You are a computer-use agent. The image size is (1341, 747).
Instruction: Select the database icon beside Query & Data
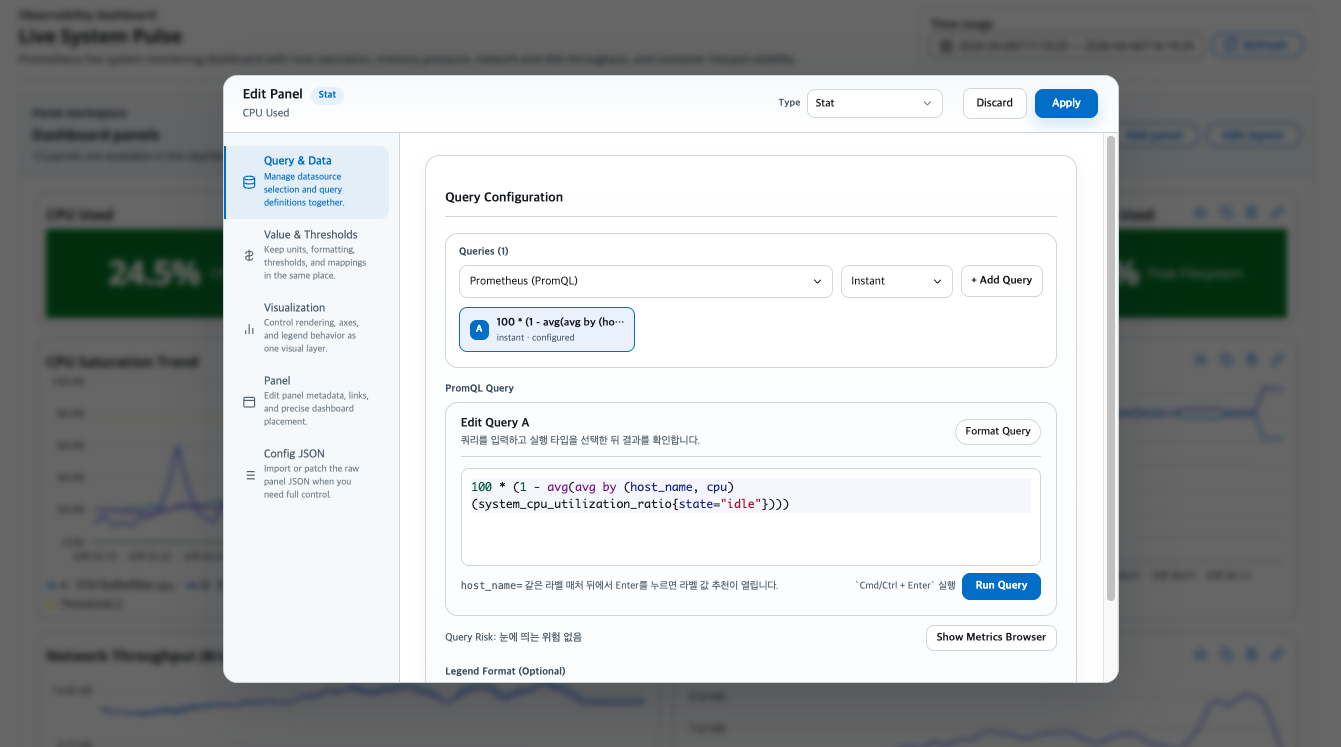(x=249, y=182)
